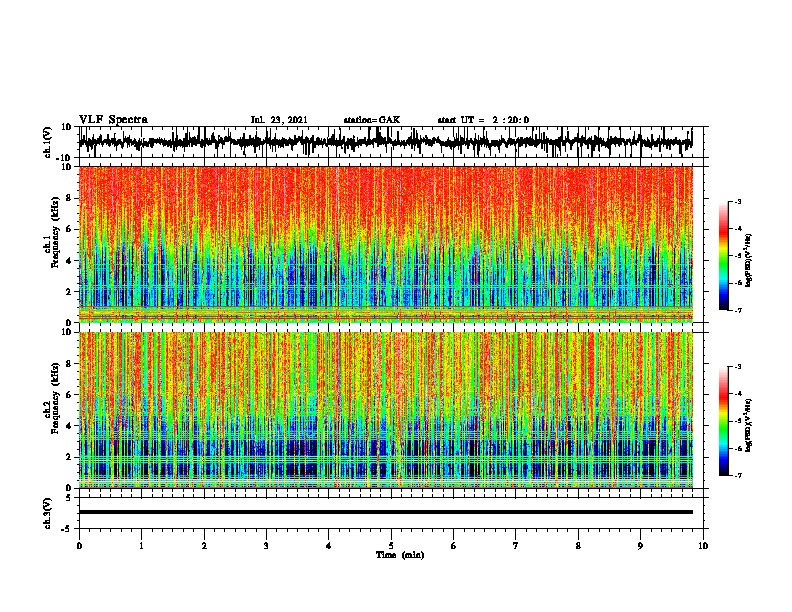The height and width of the screenshot is (612, 792).
Task: Click the "3" minute tick label on the time axis
Action: click(266, 546)
